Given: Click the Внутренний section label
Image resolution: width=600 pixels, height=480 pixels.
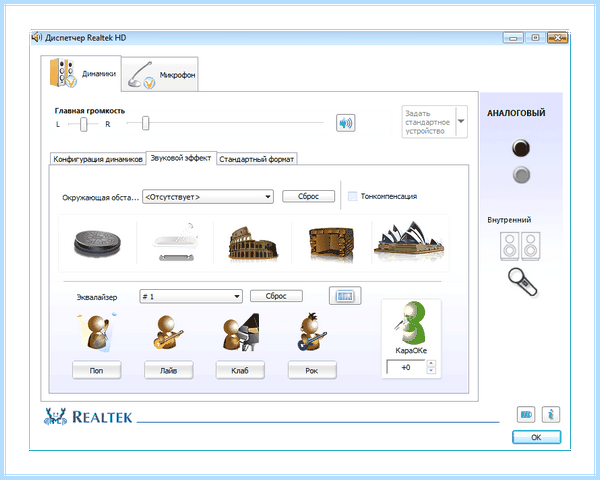Looking at the screenshot, I should (509, 220).
